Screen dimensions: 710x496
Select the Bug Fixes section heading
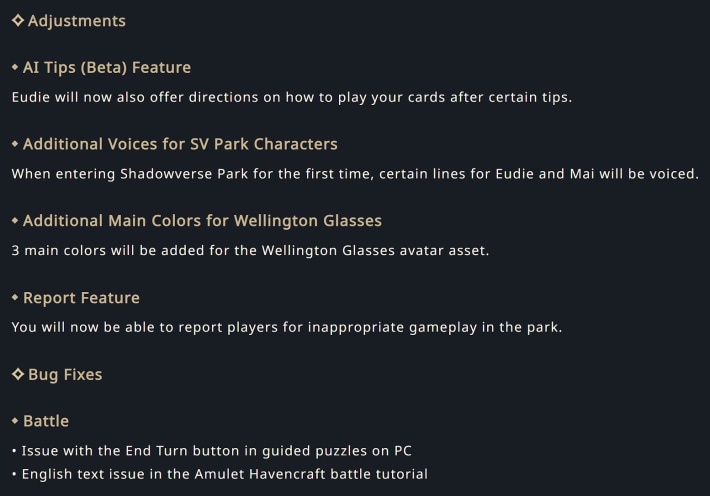(x=65, y=375)
